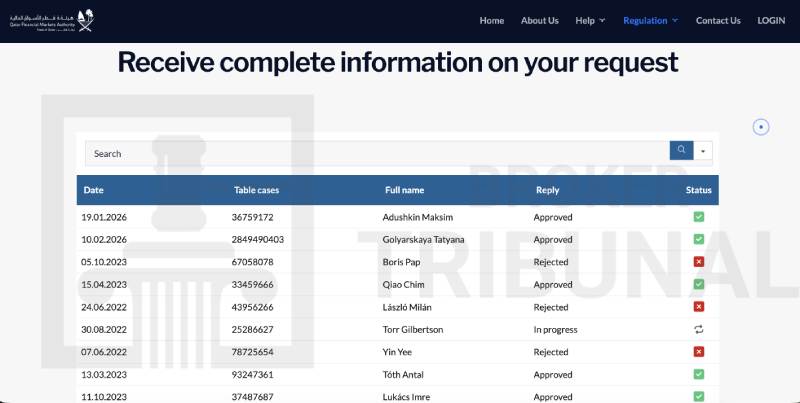The height and width of the screenshot is (403, 800).
Task: Click the In progress reply text
Action: point(556,330)
